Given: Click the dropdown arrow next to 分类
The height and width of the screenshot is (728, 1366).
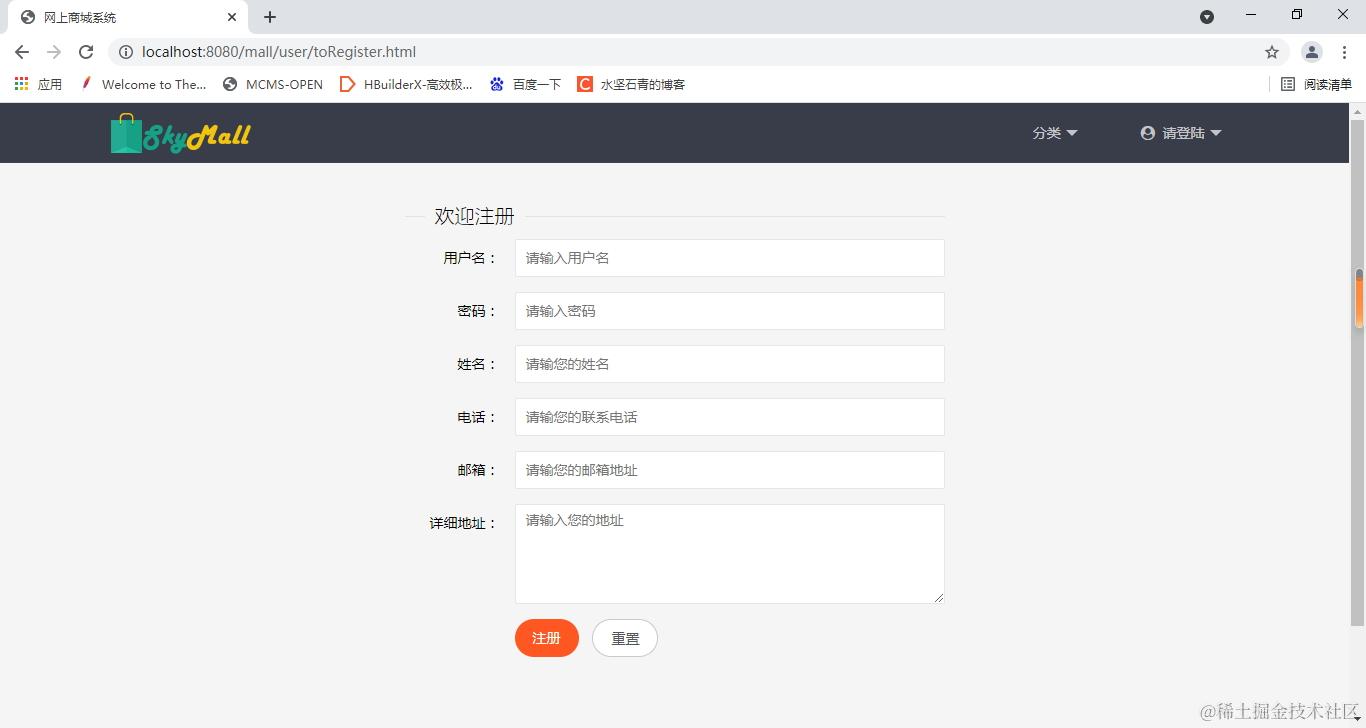Looking at the screenshot, I should 1073,132.
